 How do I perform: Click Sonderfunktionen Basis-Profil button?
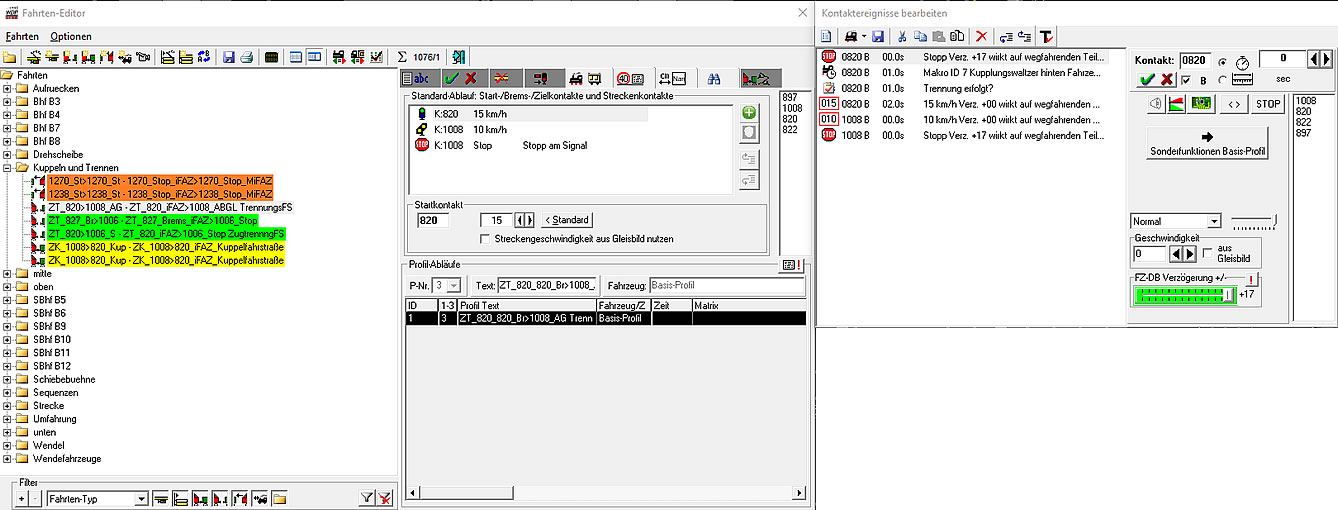[x=1206, y=144]
